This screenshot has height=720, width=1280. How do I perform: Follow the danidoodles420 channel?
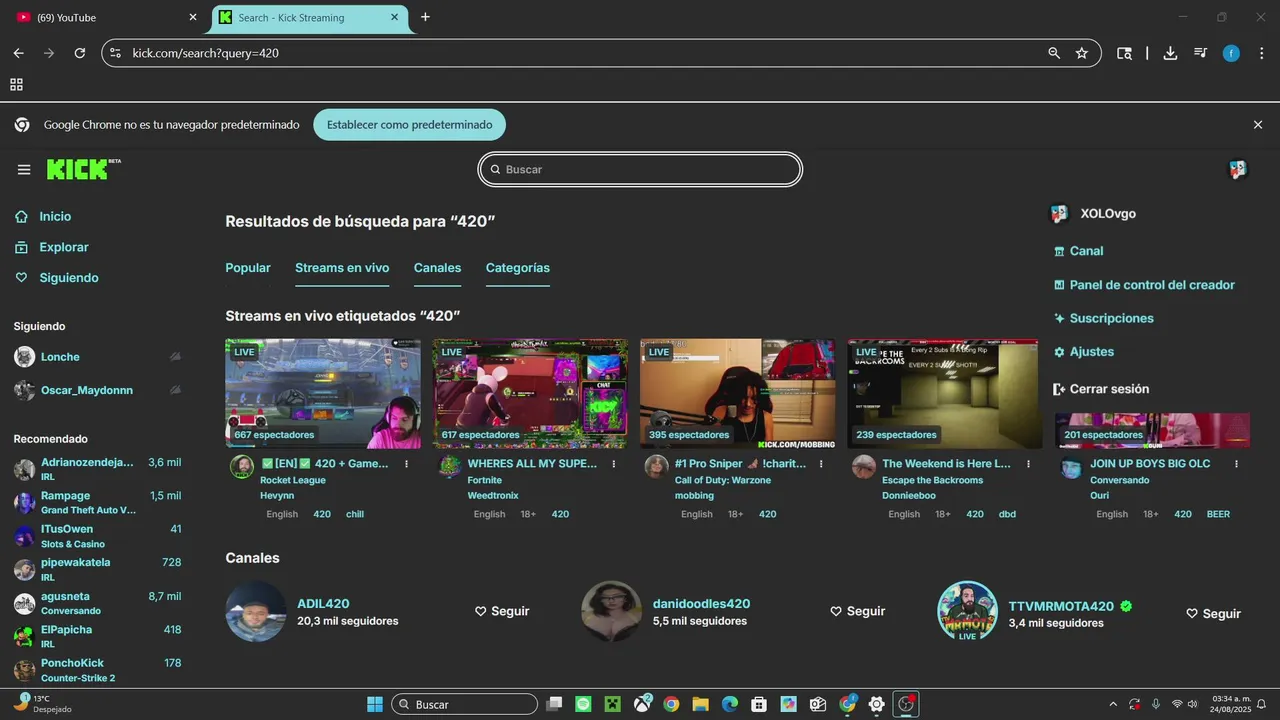pos(858,611)
